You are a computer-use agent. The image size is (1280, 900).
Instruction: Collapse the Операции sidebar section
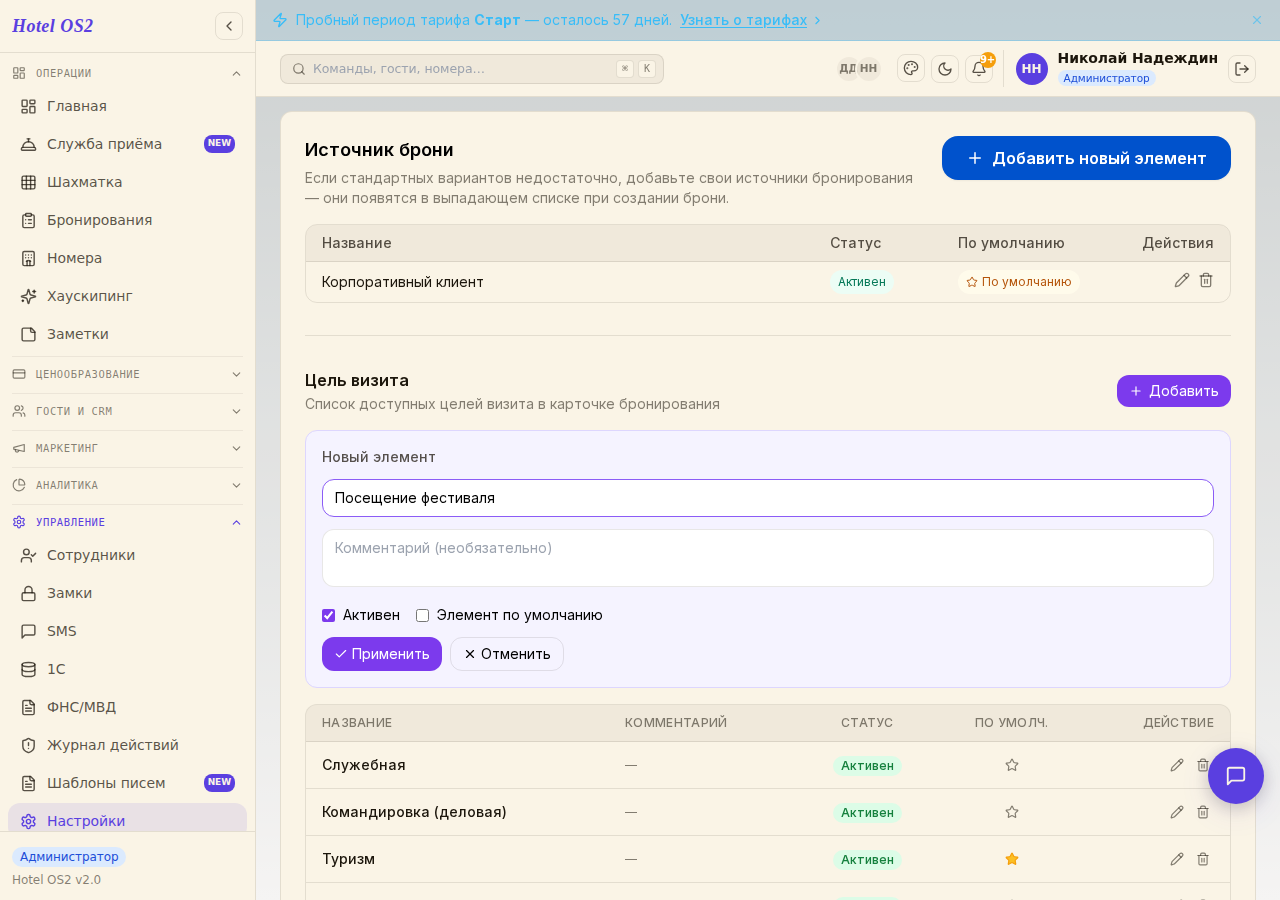tap(127, 73)
